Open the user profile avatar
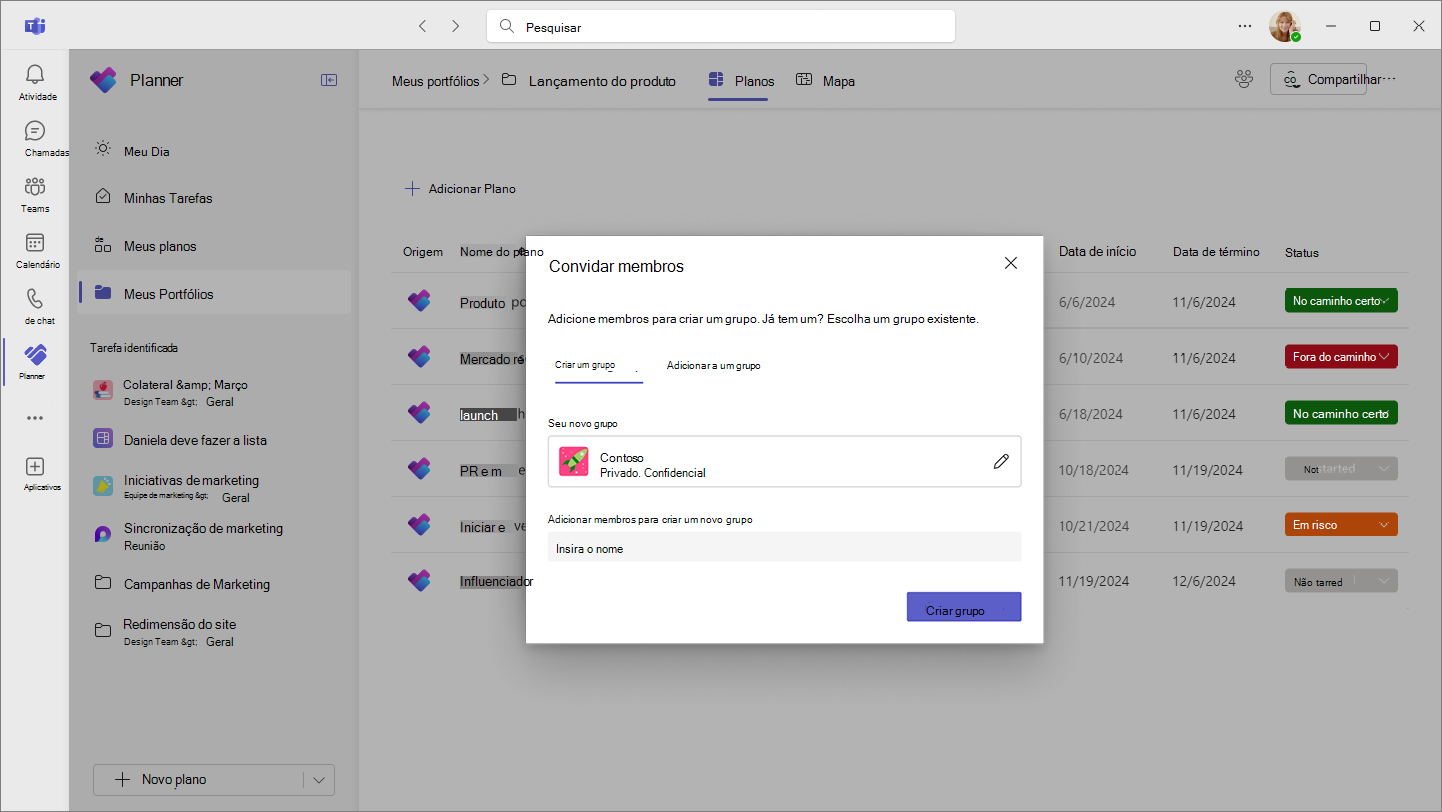 pyautogui.click(x=1285, y=26)
